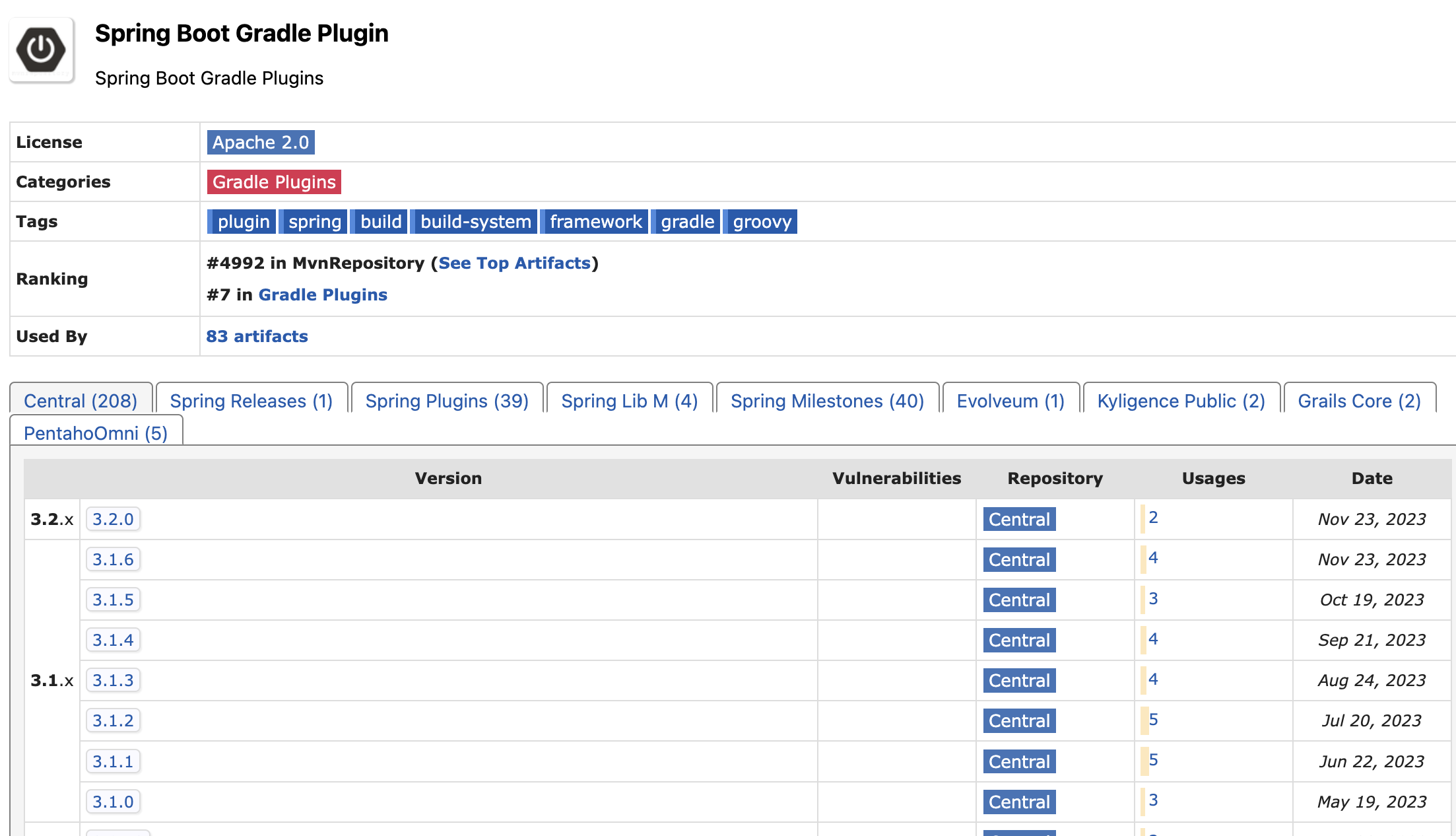Open the Grails Core (2) tab

point(1358,401)
